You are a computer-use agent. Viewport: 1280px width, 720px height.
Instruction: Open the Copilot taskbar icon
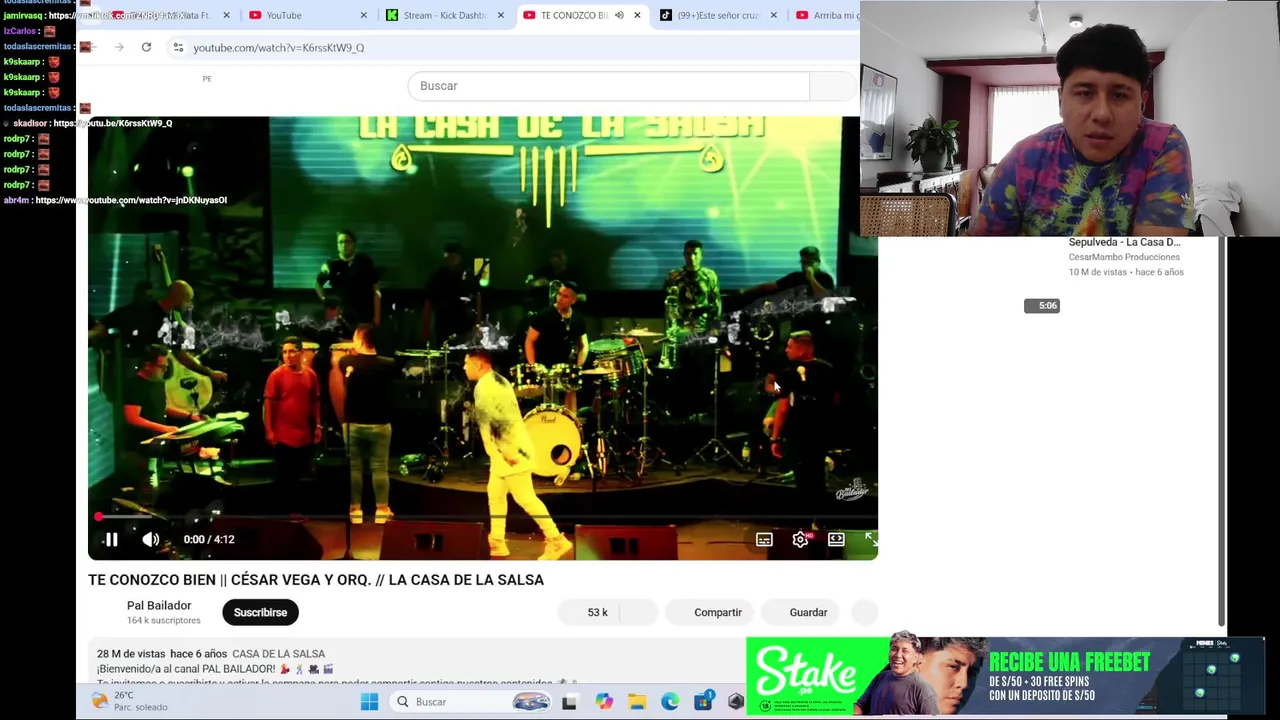point(603,702)
